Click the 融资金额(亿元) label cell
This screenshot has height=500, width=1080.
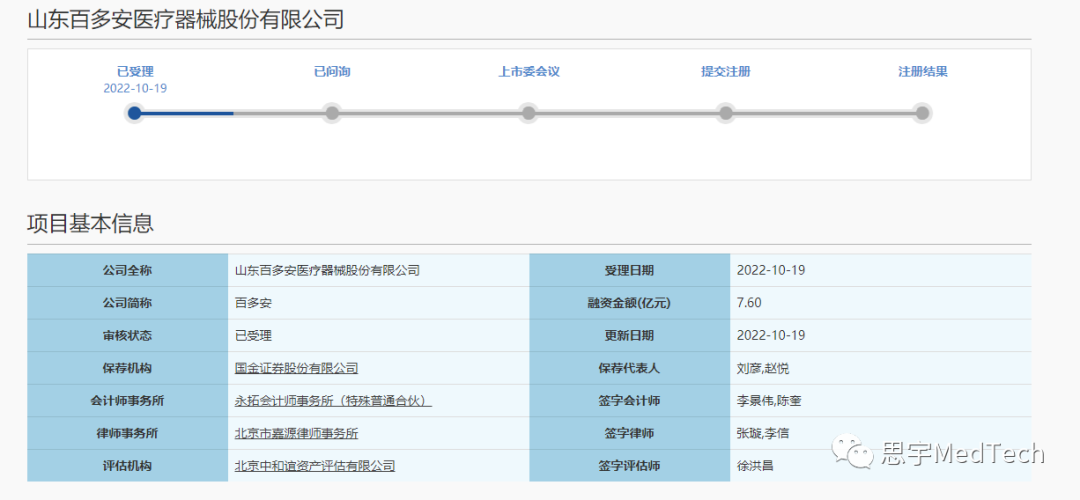coord(630,303)
